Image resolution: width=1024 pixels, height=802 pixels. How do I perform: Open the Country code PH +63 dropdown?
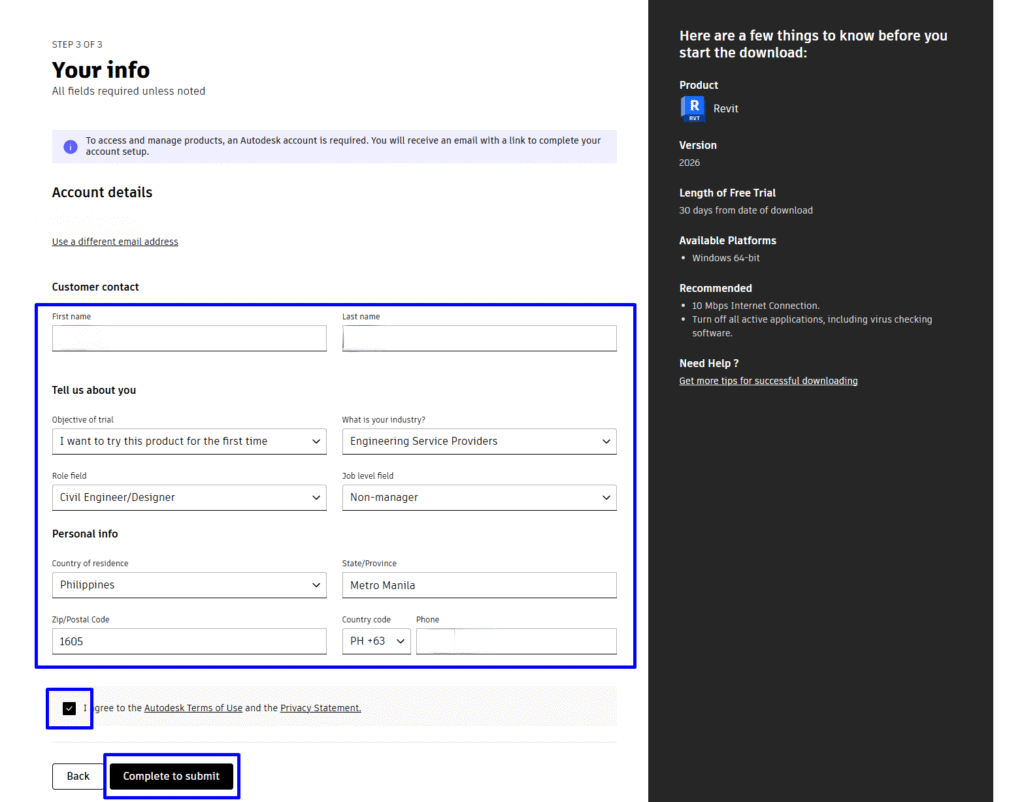(x=376, y=641)
